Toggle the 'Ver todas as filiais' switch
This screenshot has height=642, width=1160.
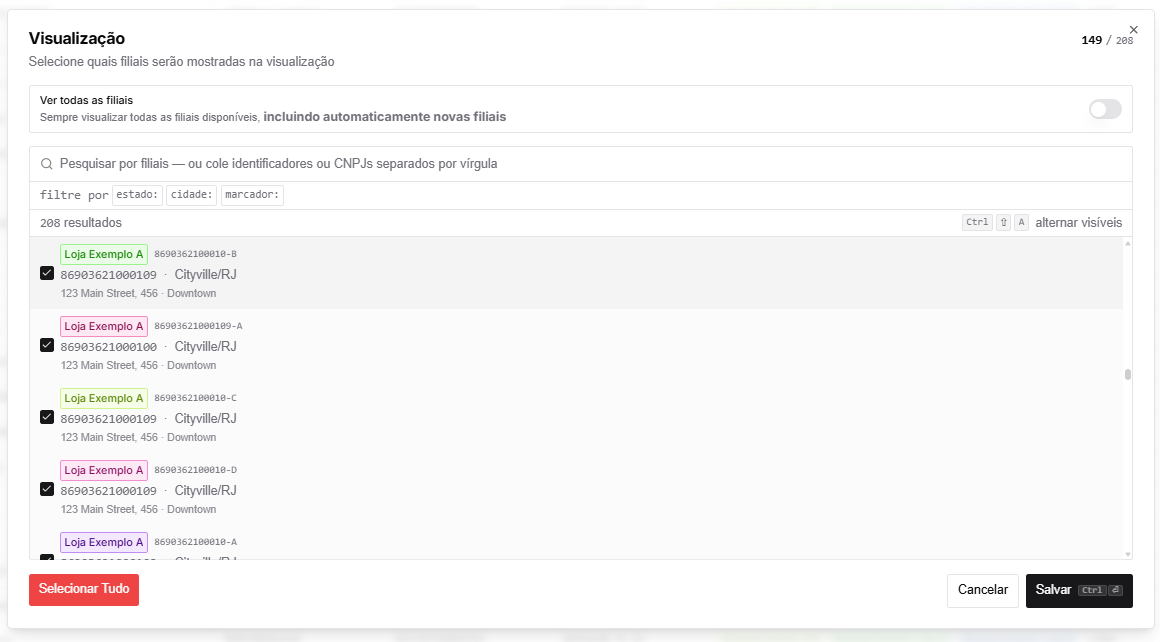click(x=1105, y=109)
